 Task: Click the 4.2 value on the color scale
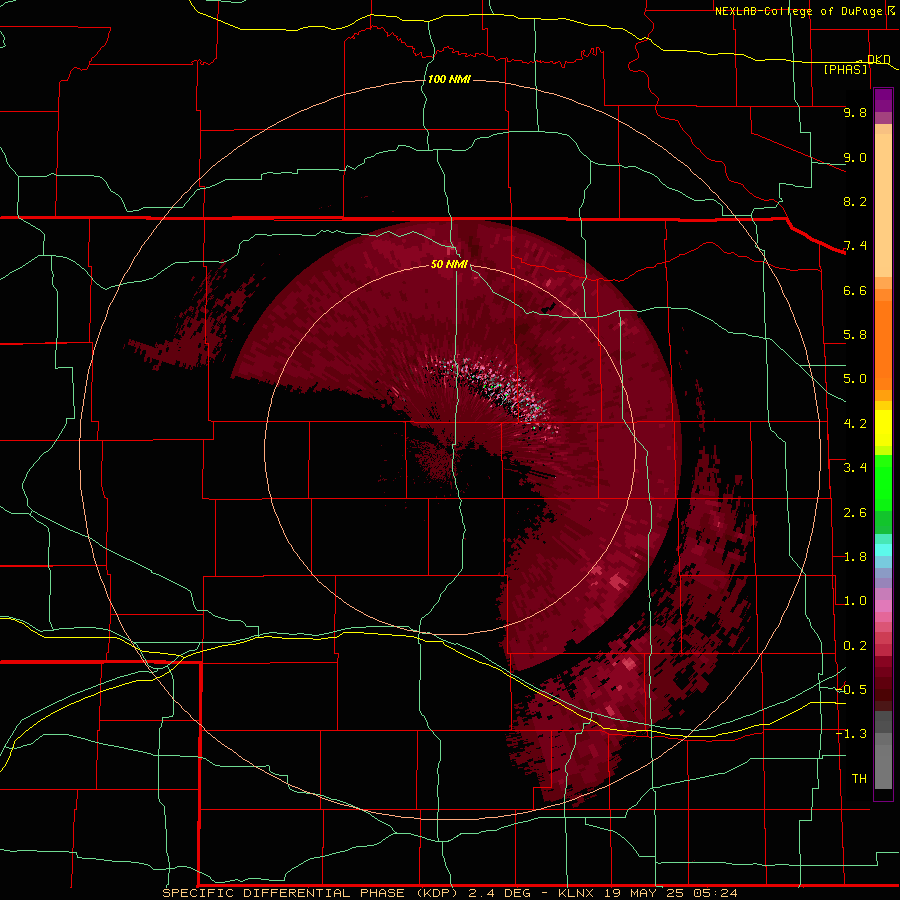coord(855,424)
